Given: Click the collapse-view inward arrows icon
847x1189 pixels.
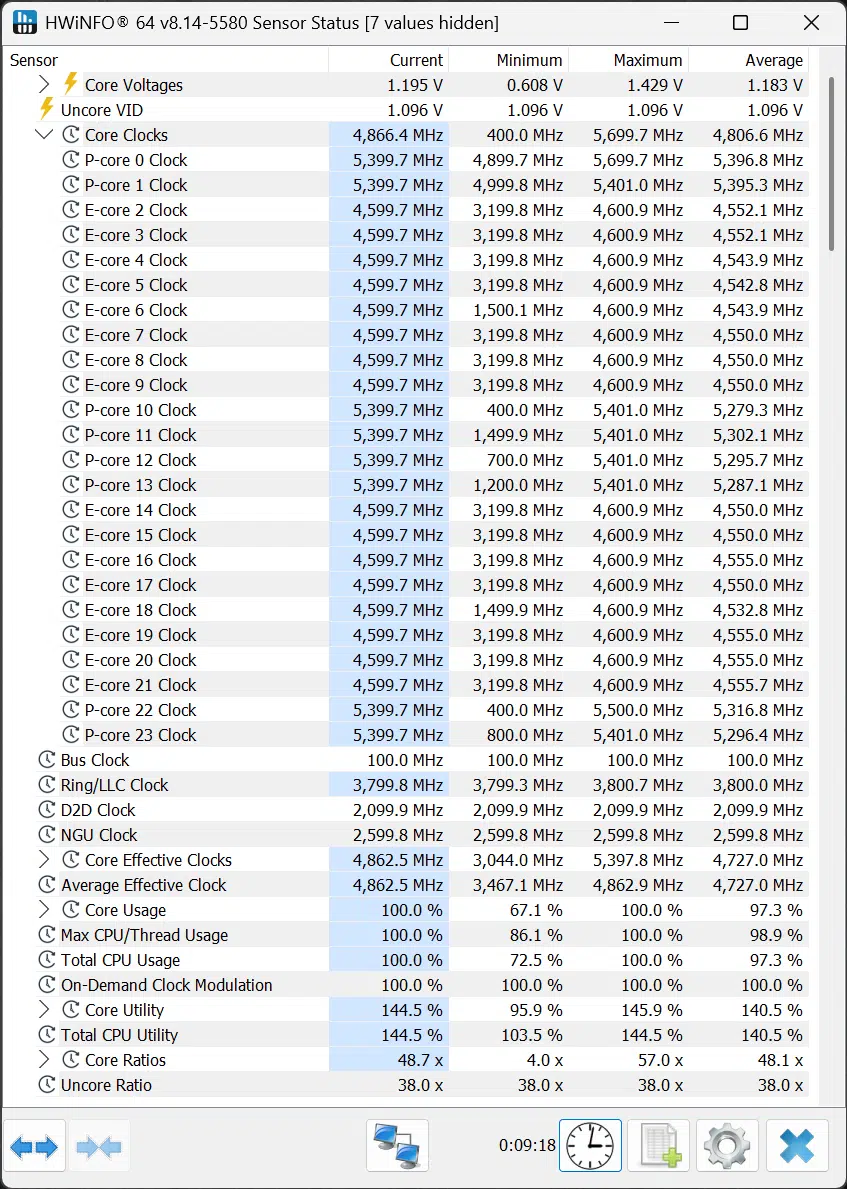Looking at the screenshot, I should 99,1146.
